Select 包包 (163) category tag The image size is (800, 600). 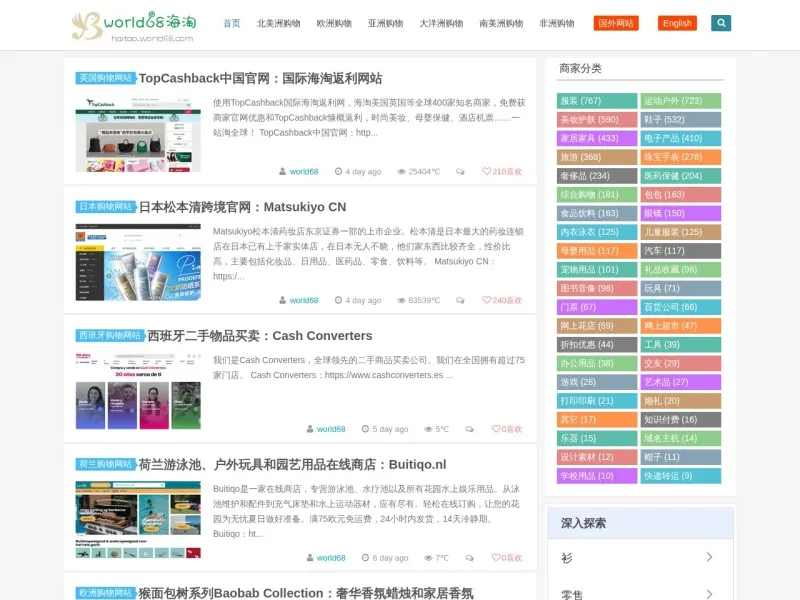[x=681, y=195]
